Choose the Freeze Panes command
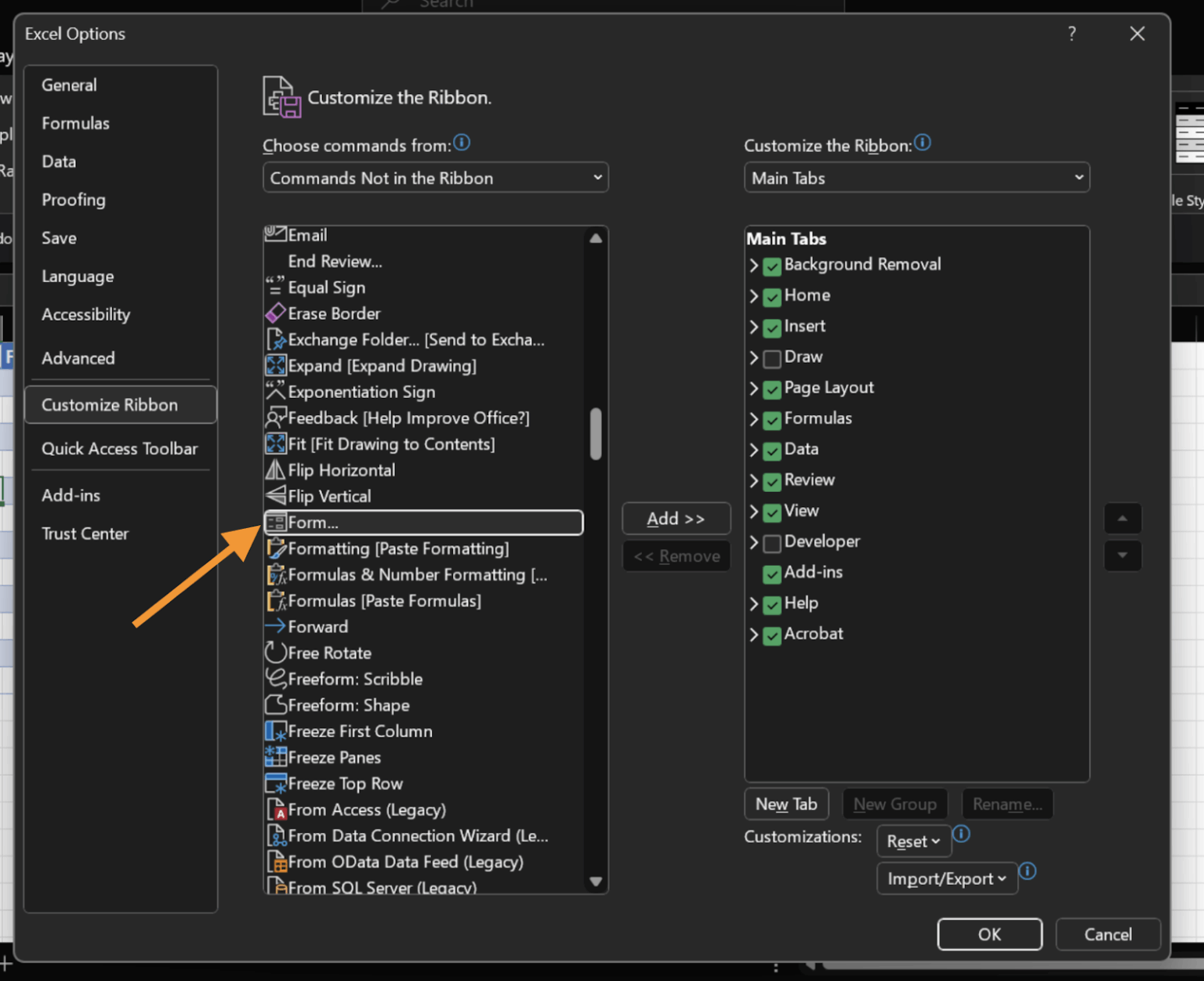 point(332,757)
